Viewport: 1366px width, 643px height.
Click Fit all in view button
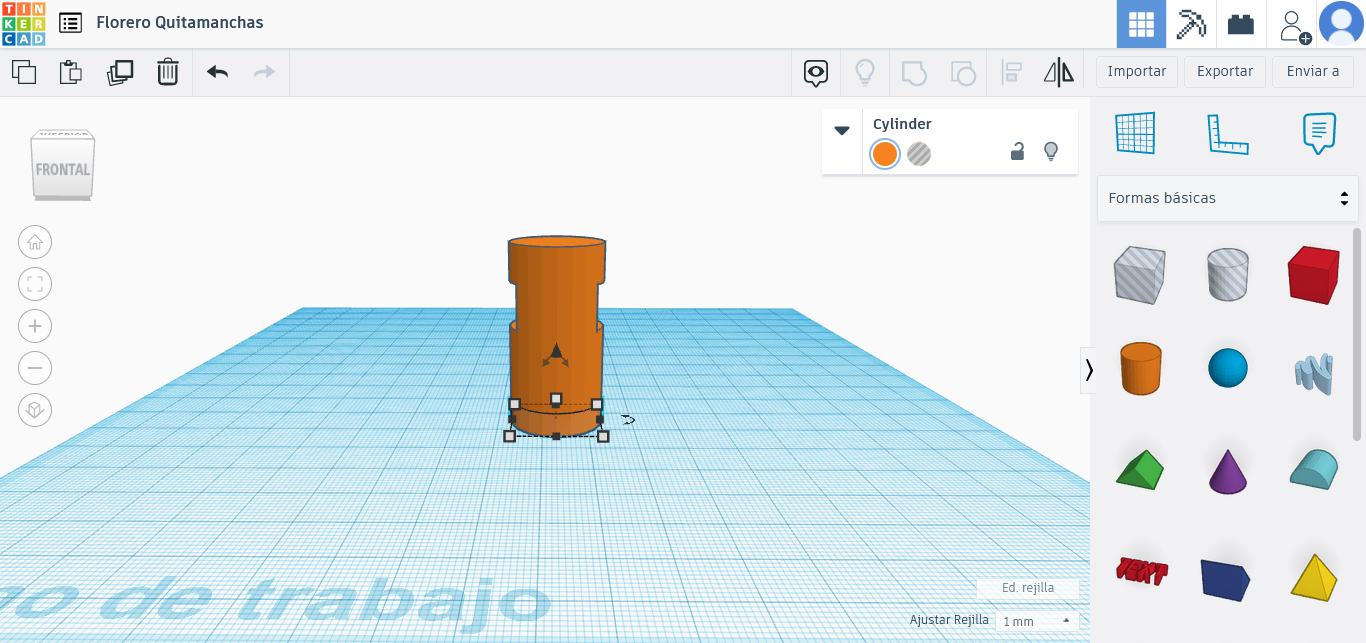(35, 284)
